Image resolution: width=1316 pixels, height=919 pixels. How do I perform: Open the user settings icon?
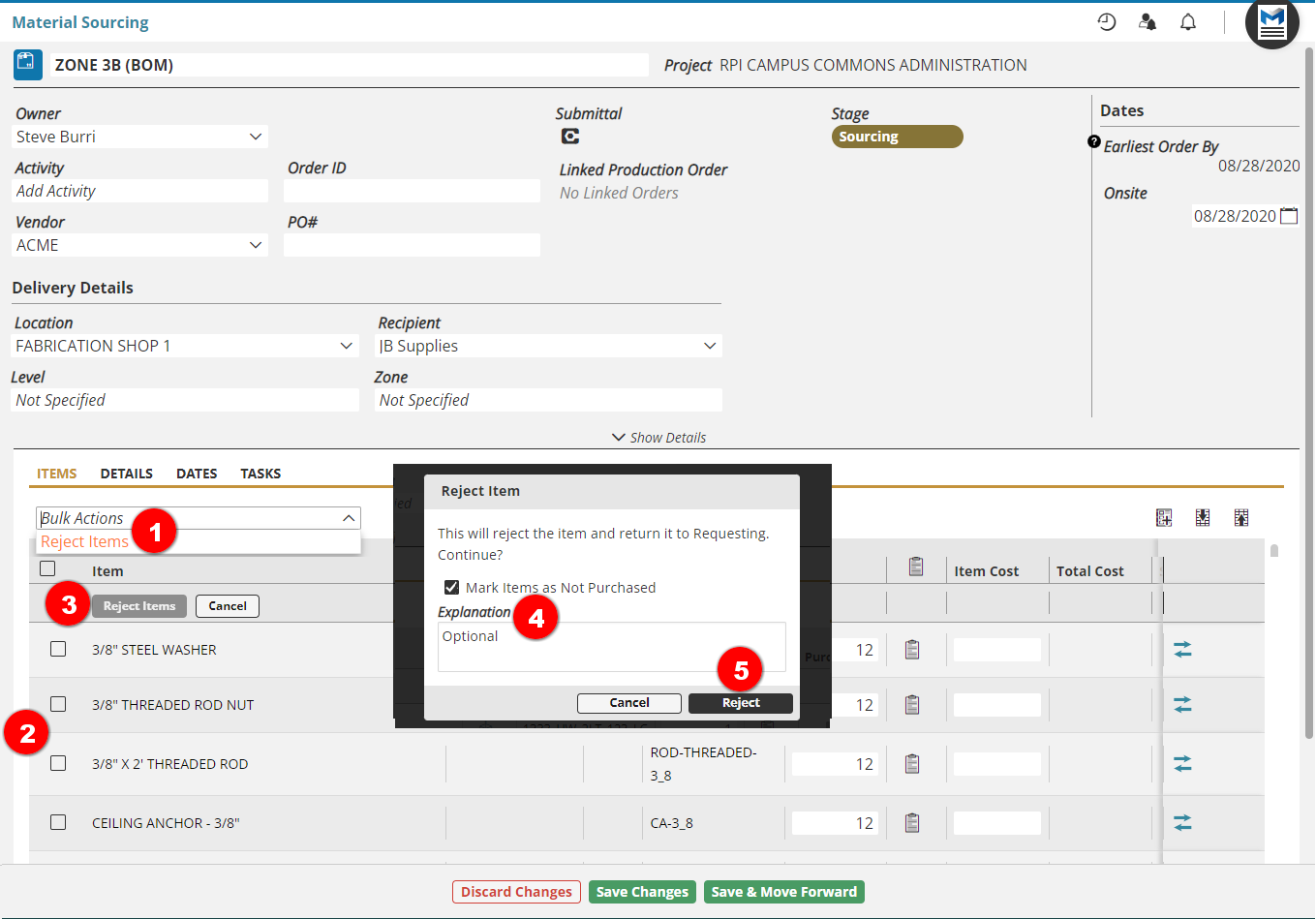pos(1148,22)
